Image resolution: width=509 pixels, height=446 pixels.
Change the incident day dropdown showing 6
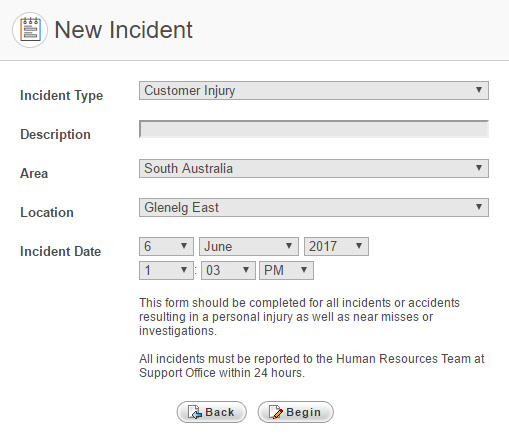point(166,246)
